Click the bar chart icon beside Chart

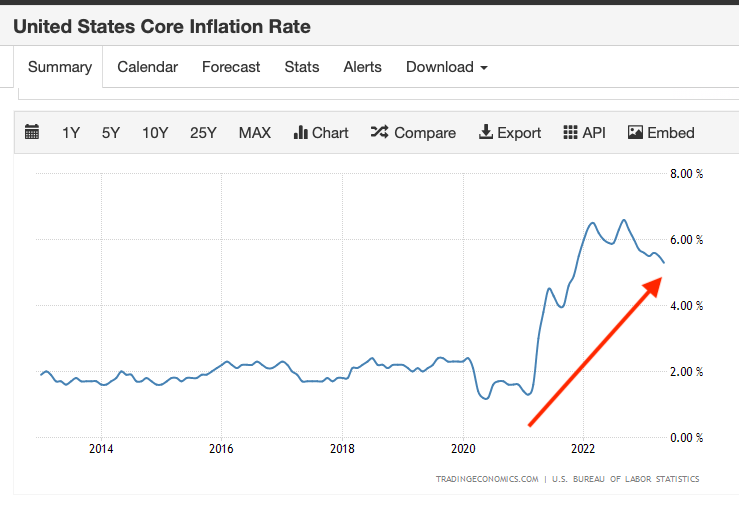click(x=299, y=132)
